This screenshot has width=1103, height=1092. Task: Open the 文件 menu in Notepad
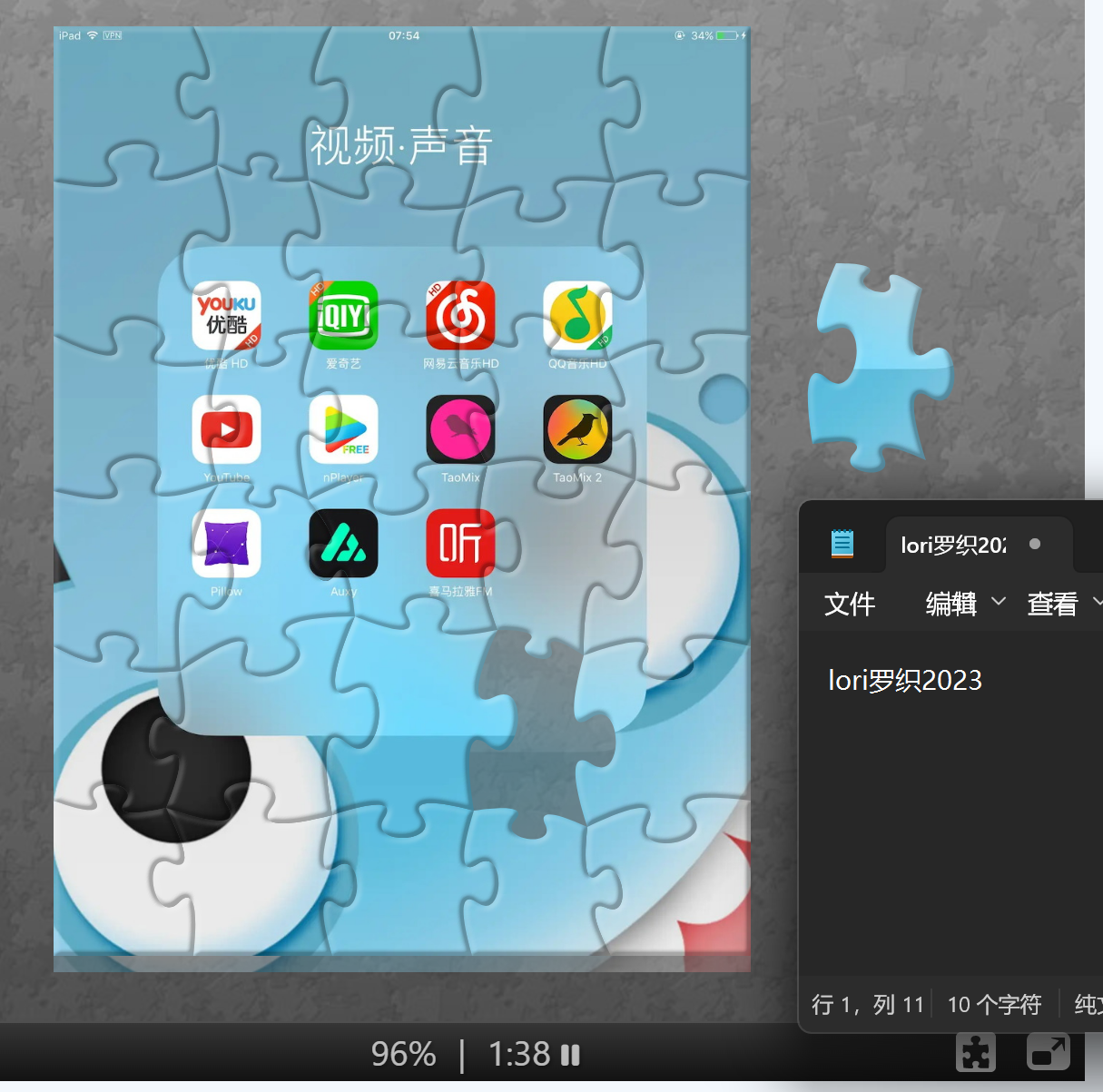[x=850, y=604]
